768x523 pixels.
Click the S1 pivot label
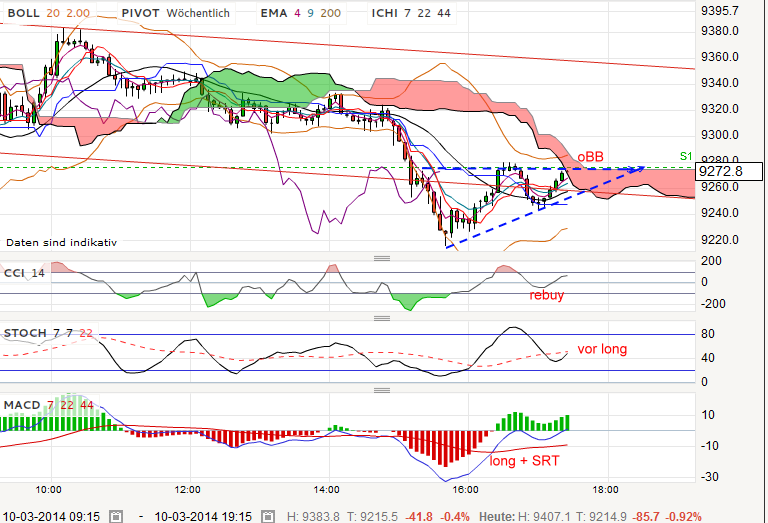[686, 156]
